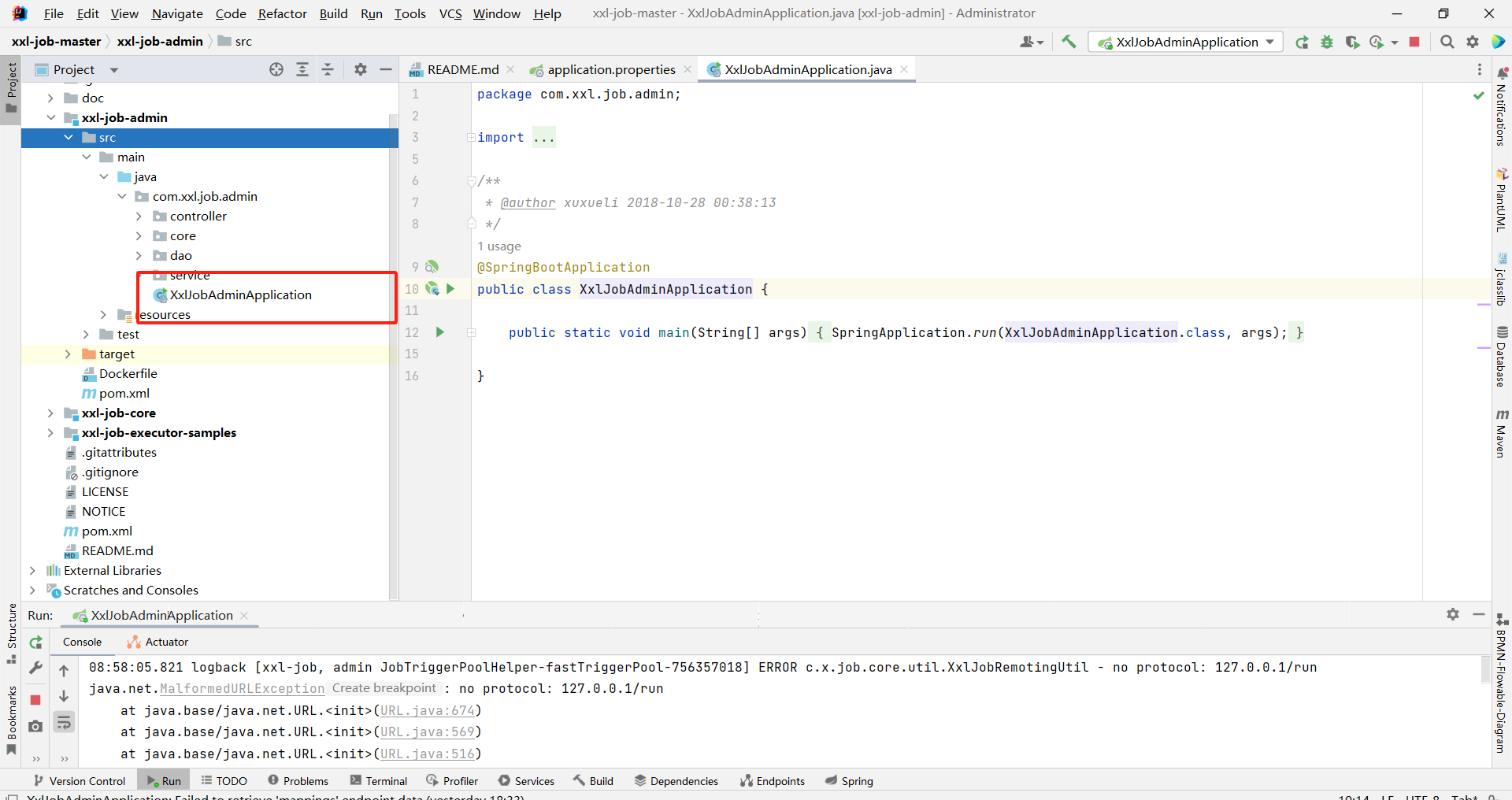
Task: Open editor tabs more-options menu
Action: 1480,69
